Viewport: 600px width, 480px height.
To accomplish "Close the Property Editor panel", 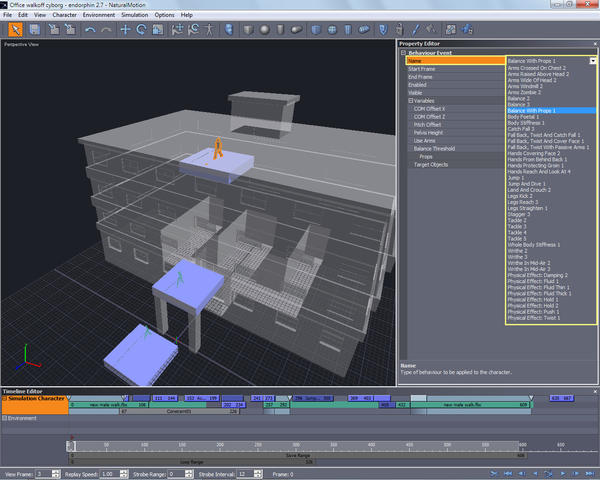I will tap(595, 44).
